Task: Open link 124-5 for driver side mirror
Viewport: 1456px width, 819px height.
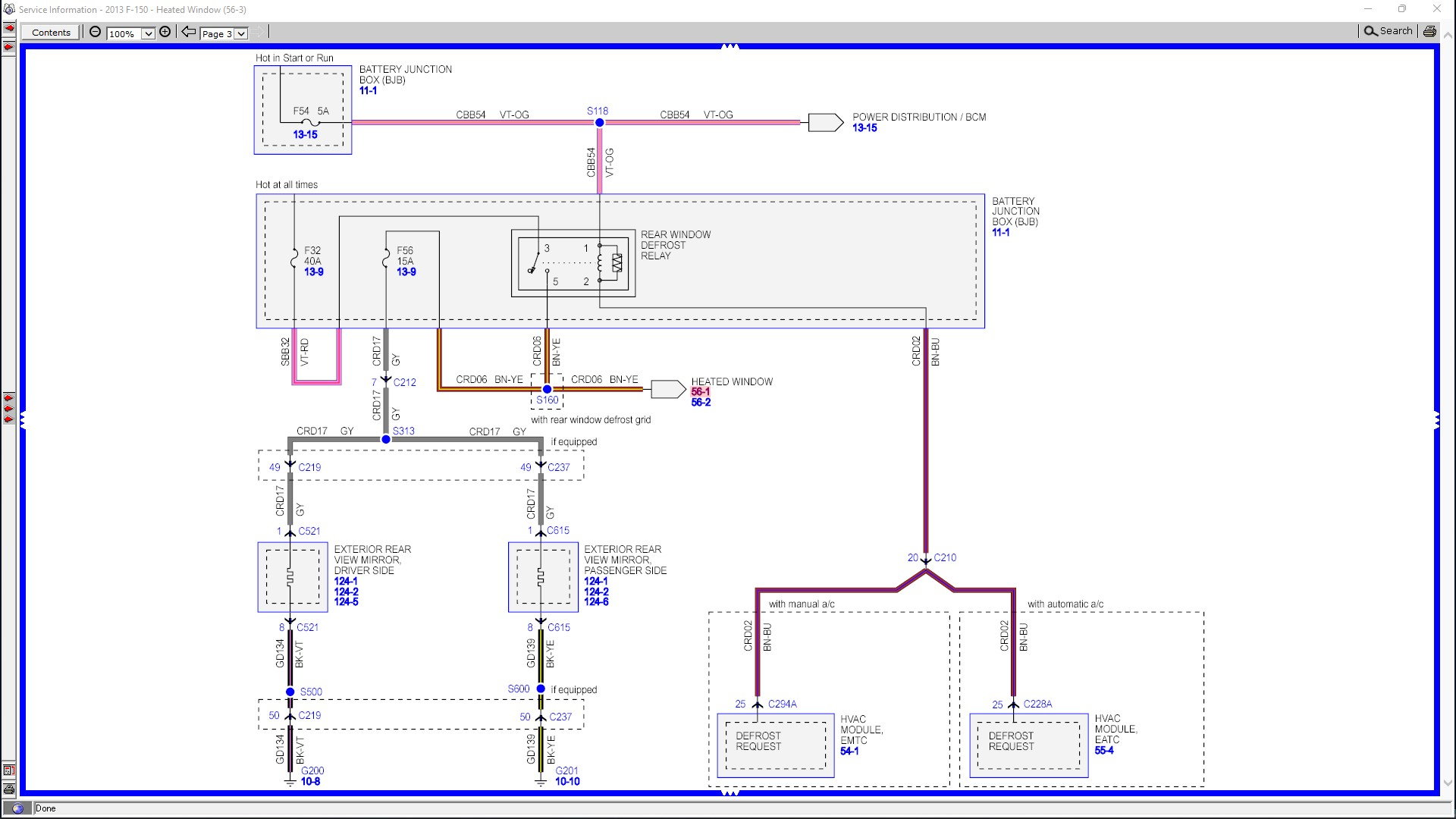Action: (347, 601)
